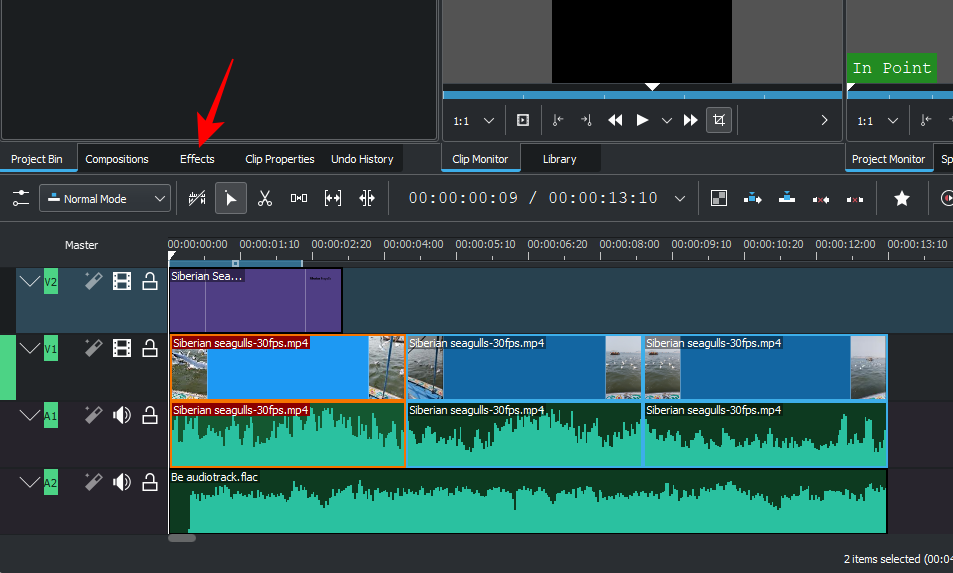Open the Clip Properties tab
The width and height of the screenshot is (953, 573).
(x=279, y=159)
